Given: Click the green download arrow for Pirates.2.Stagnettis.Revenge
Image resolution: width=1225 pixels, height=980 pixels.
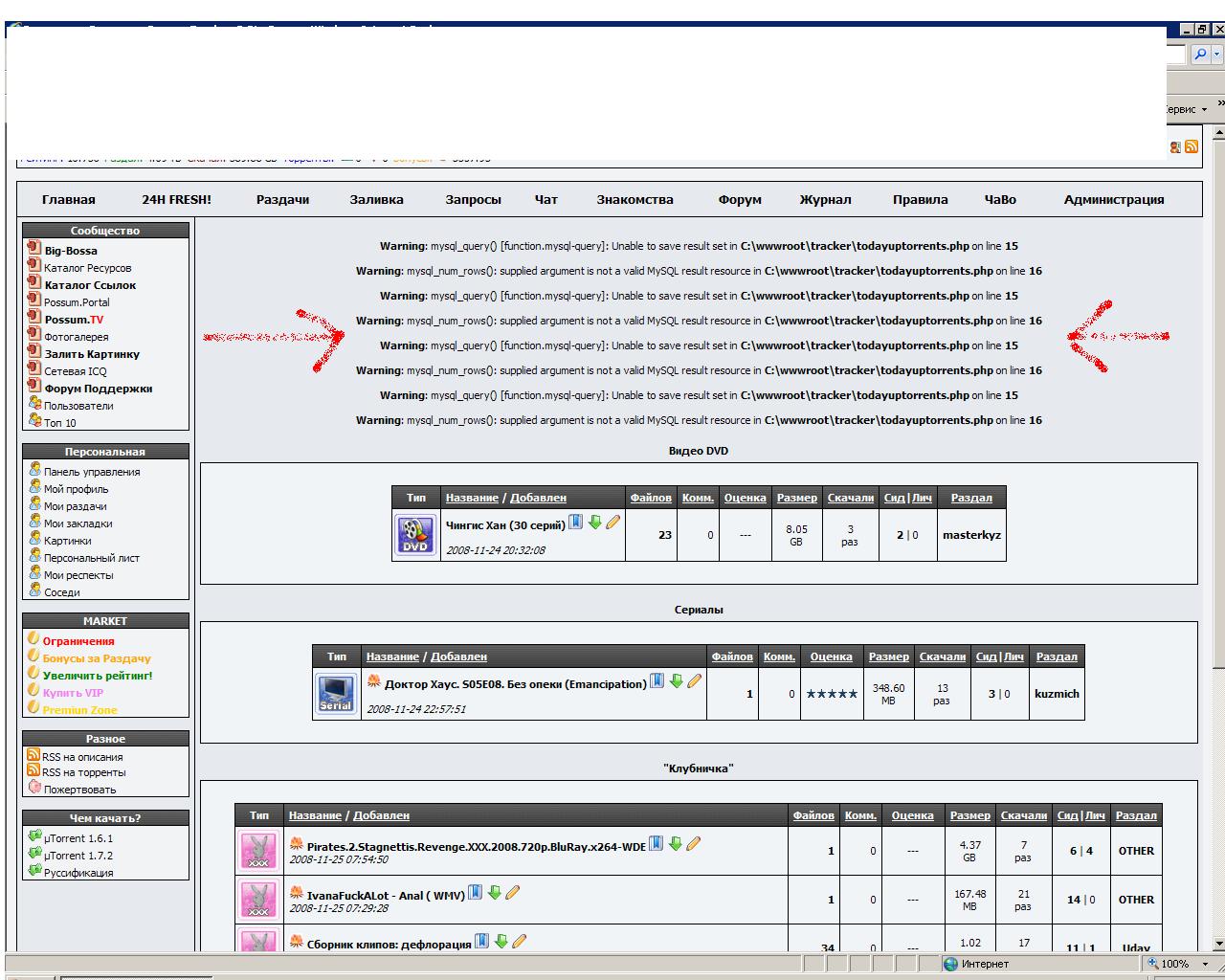Looking at the screenshot, I should (x=675, y=843).
